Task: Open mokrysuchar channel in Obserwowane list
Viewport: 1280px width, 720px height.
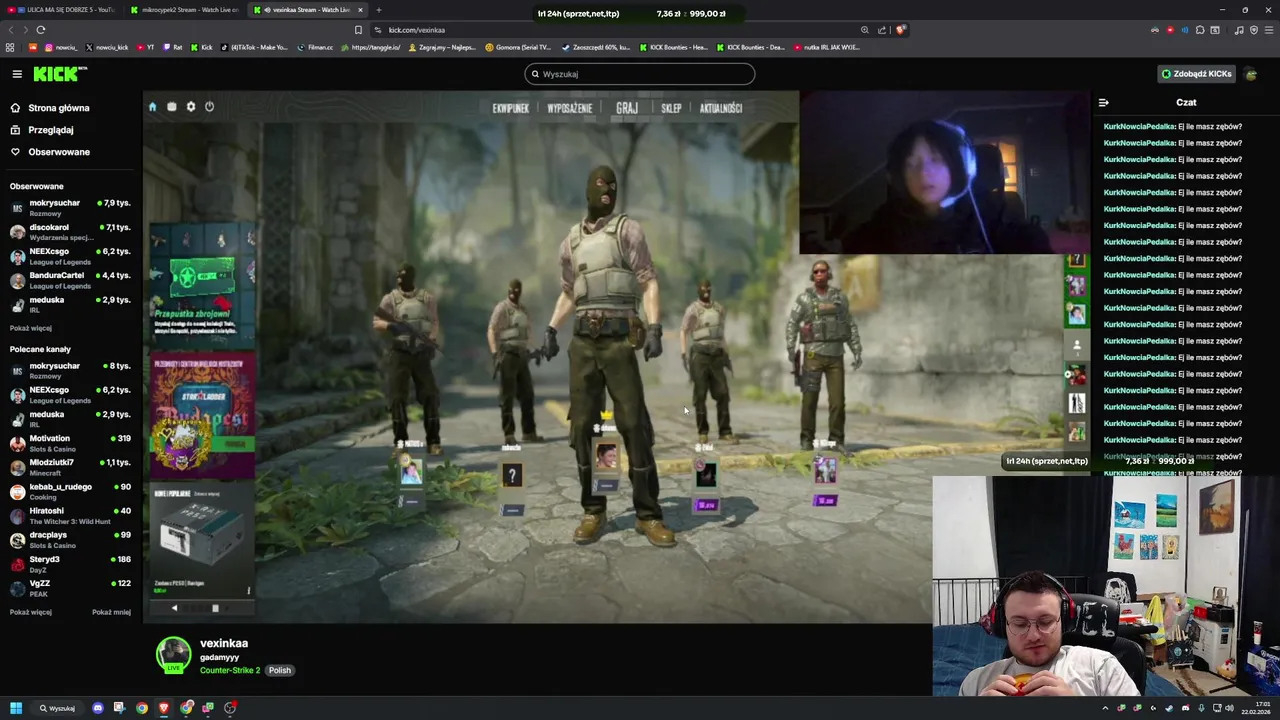Action: tap(70, 207)
